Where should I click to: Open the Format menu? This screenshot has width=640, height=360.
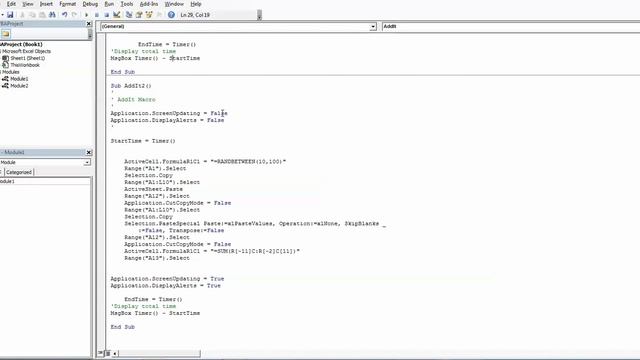(x=68, y=4)
